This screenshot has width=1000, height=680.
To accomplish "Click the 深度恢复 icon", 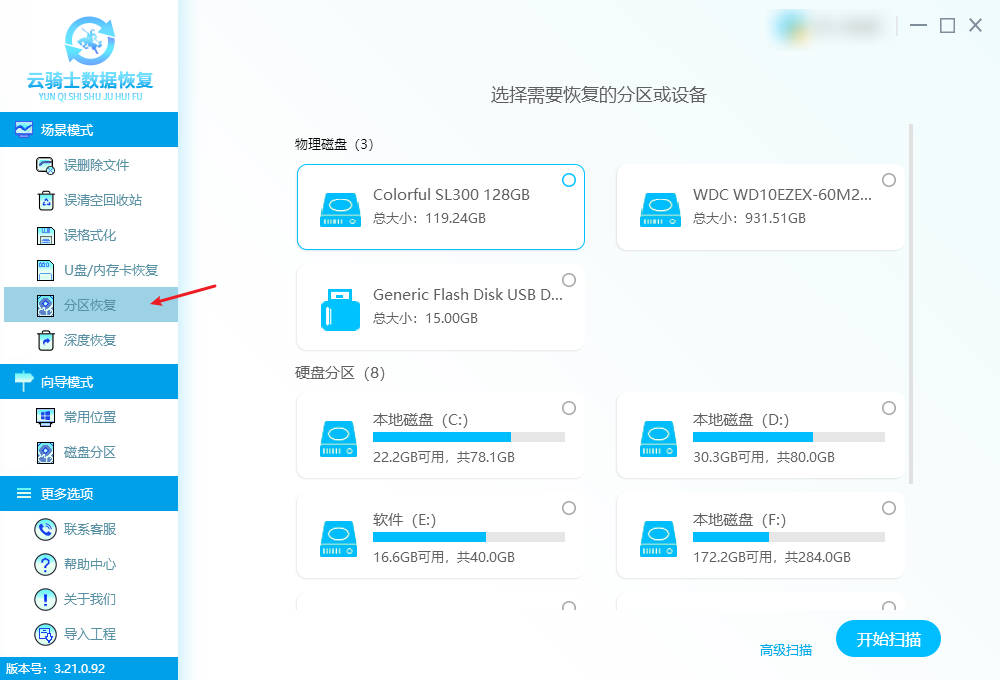I will tap(45, 340).
